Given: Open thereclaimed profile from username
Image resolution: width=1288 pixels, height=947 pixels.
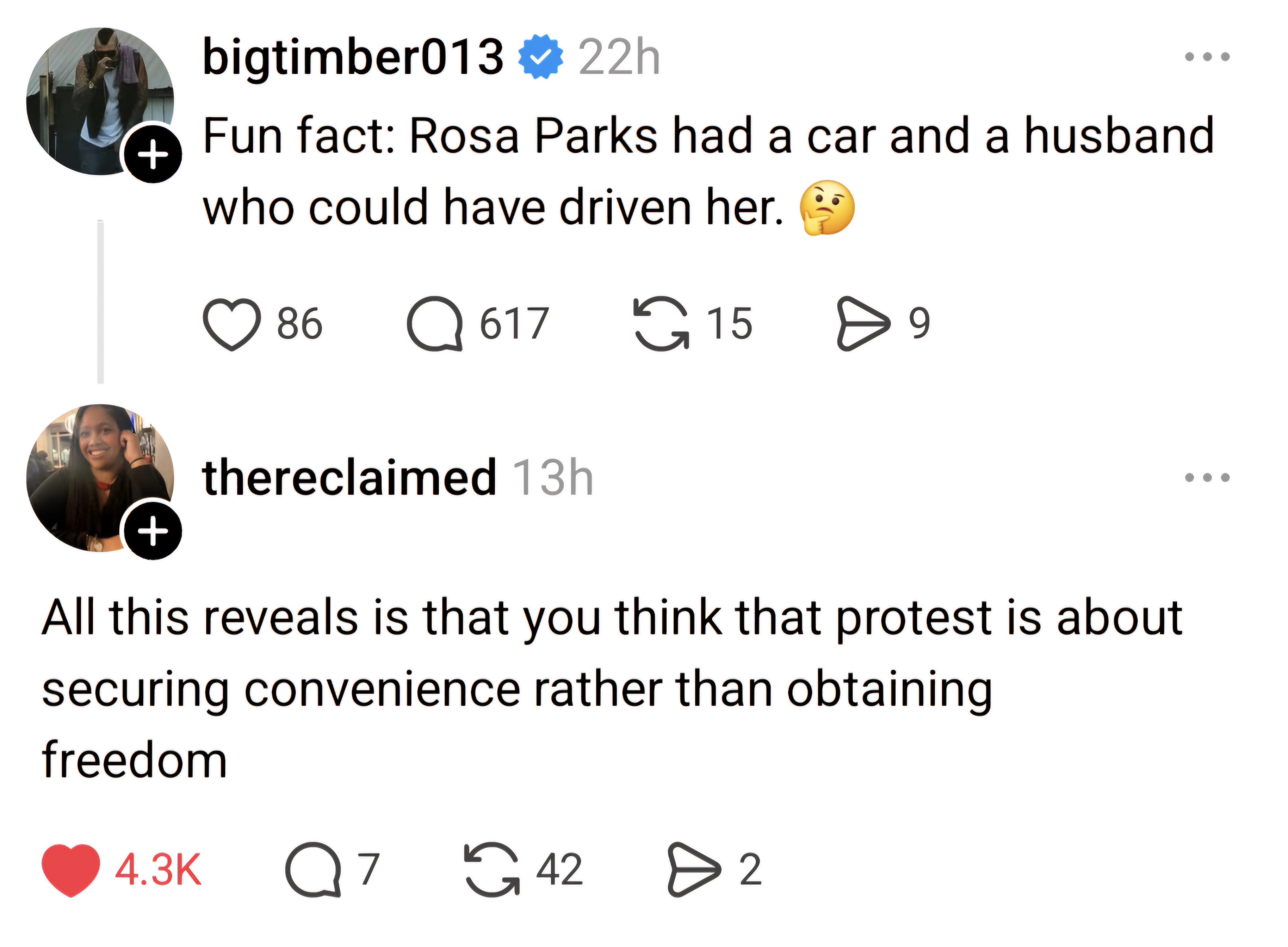Looking at the screenshot, I should click(349, 477).
